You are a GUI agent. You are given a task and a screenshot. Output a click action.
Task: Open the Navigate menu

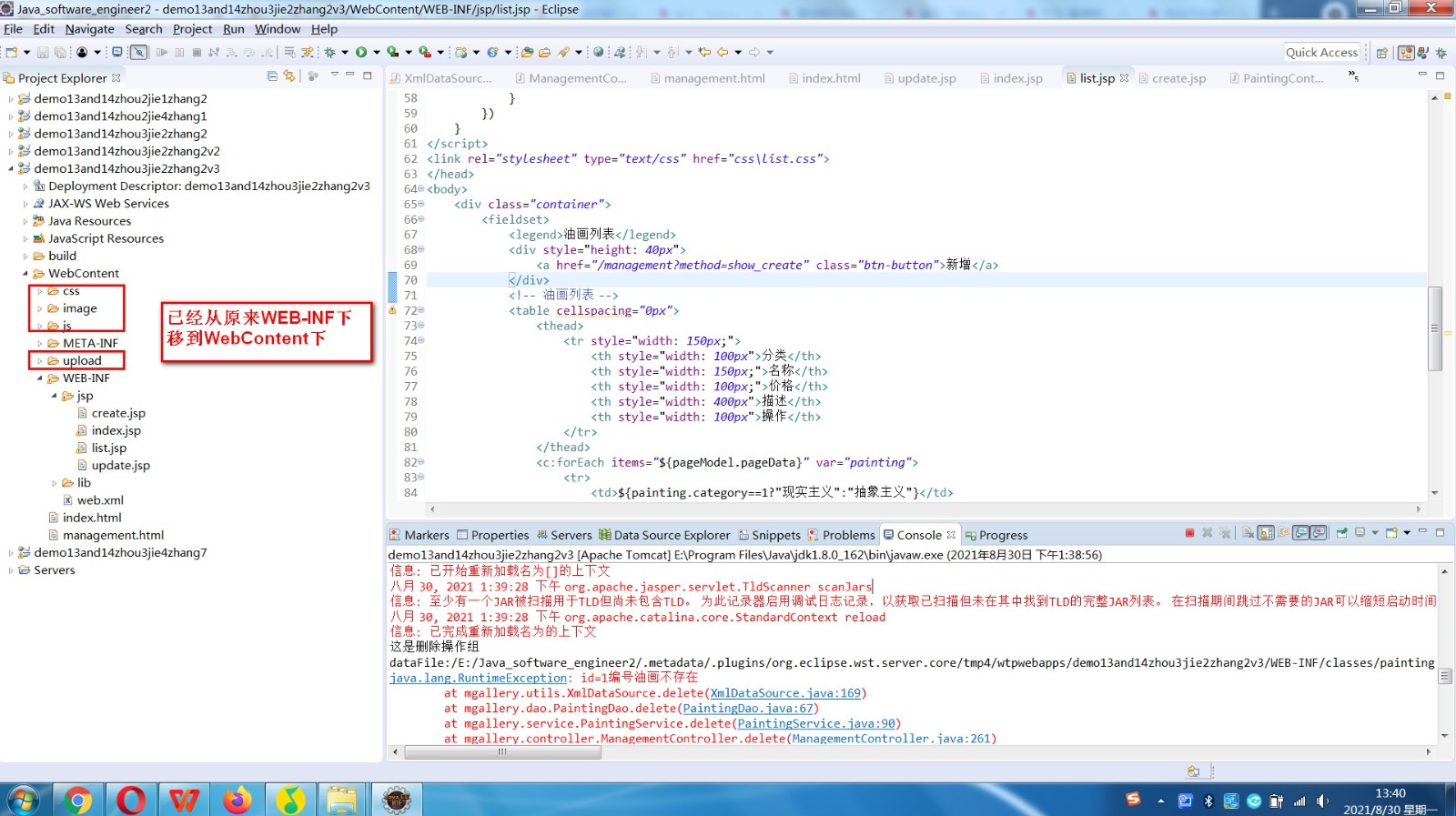pyautogui.click(x=89, y=29)
